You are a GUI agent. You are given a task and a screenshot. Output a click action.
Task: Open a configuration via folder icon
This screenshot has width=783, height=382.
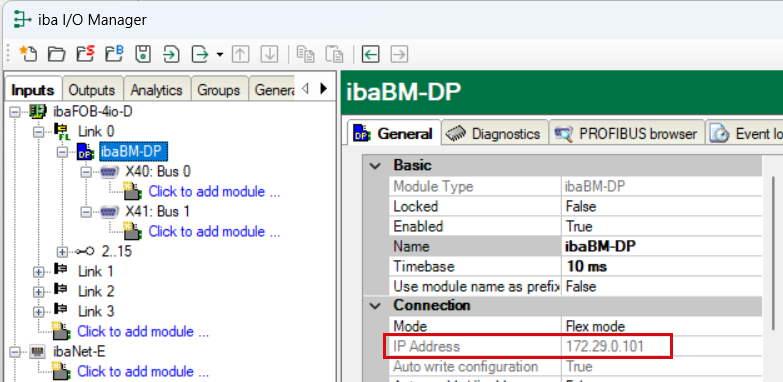[x=56, y=54]
